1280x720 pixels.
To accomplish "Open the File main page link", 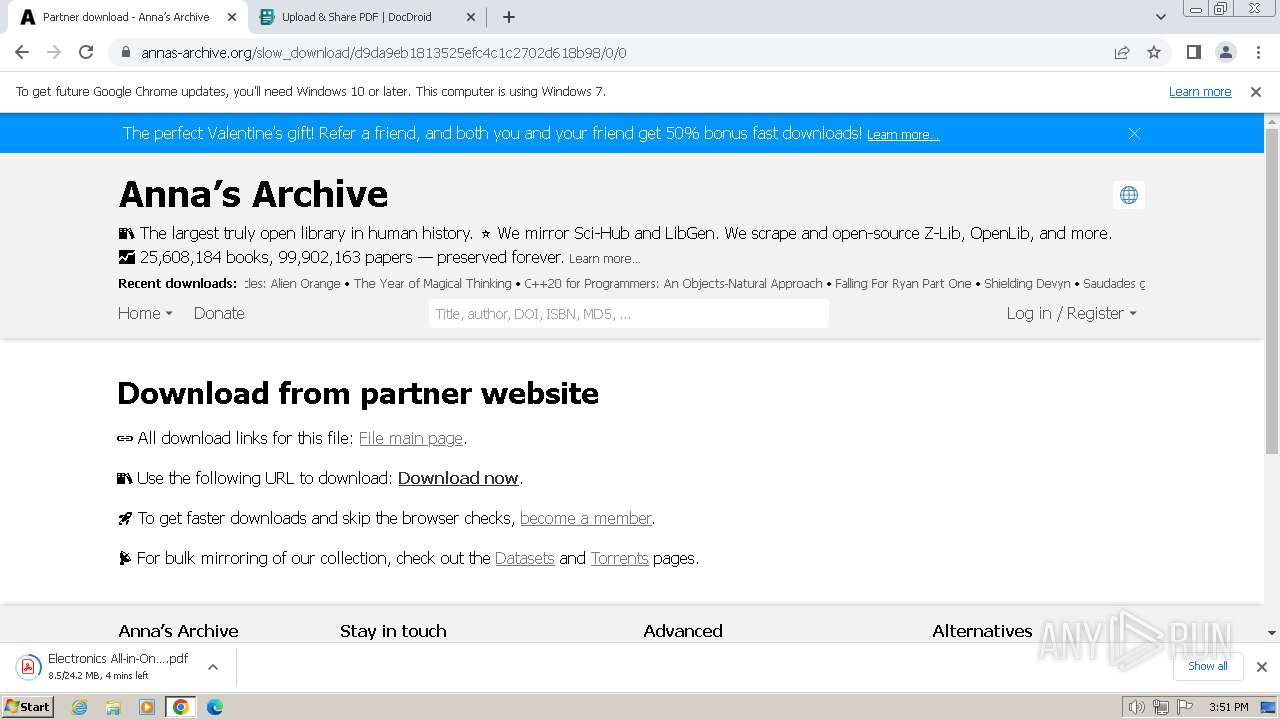I will [411, 438].
